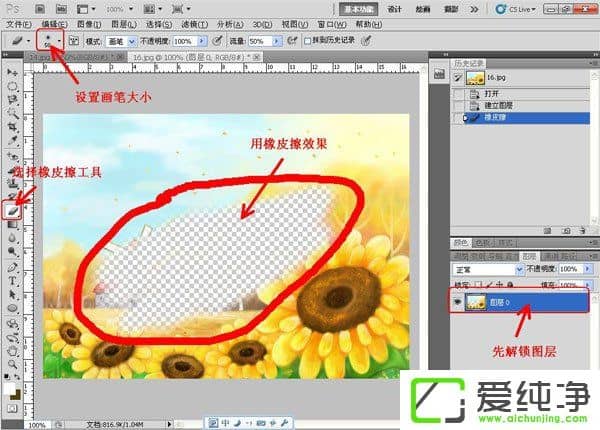600x430 pixels.
Task: Open the layer opacity slider arrow
Action: [588, 269]
